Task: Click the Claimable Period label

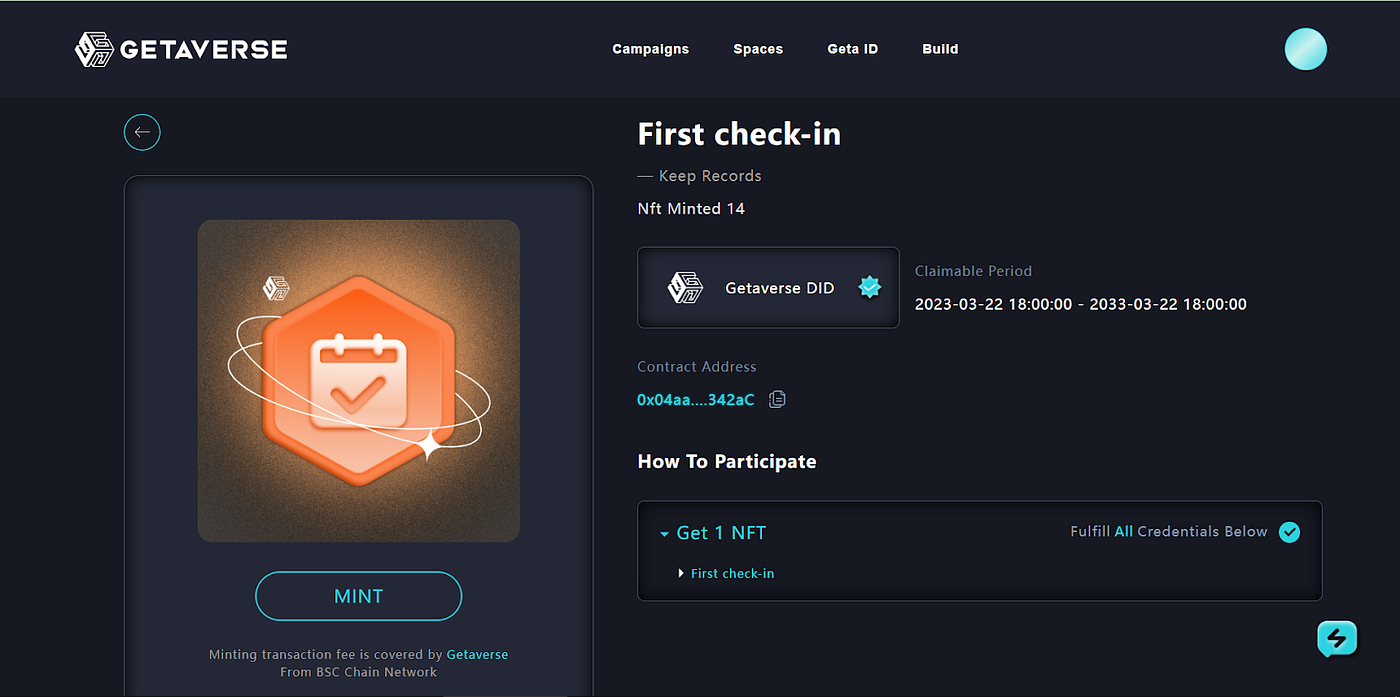Action: click(973, 271)
